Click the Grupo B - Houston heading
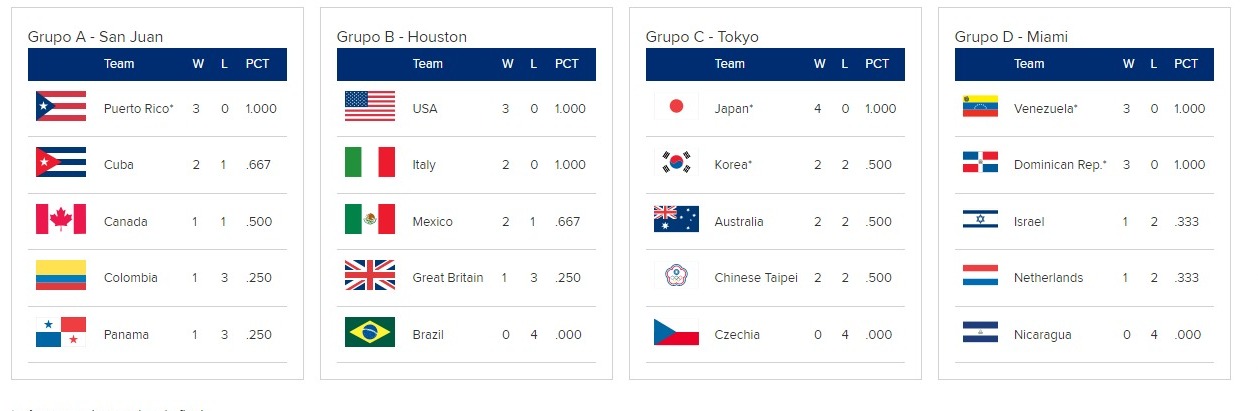 pos(401,37)
